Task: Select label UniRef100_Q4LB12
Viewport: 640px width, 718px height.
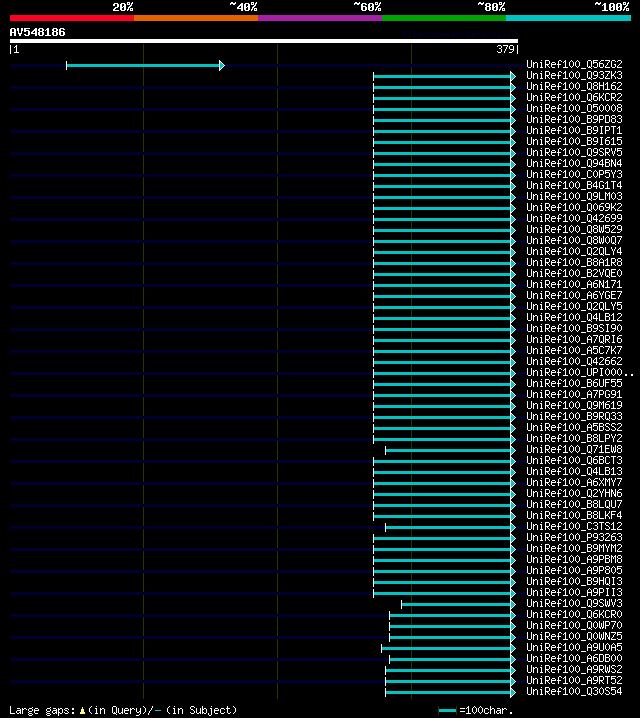Action: [574, 317]
